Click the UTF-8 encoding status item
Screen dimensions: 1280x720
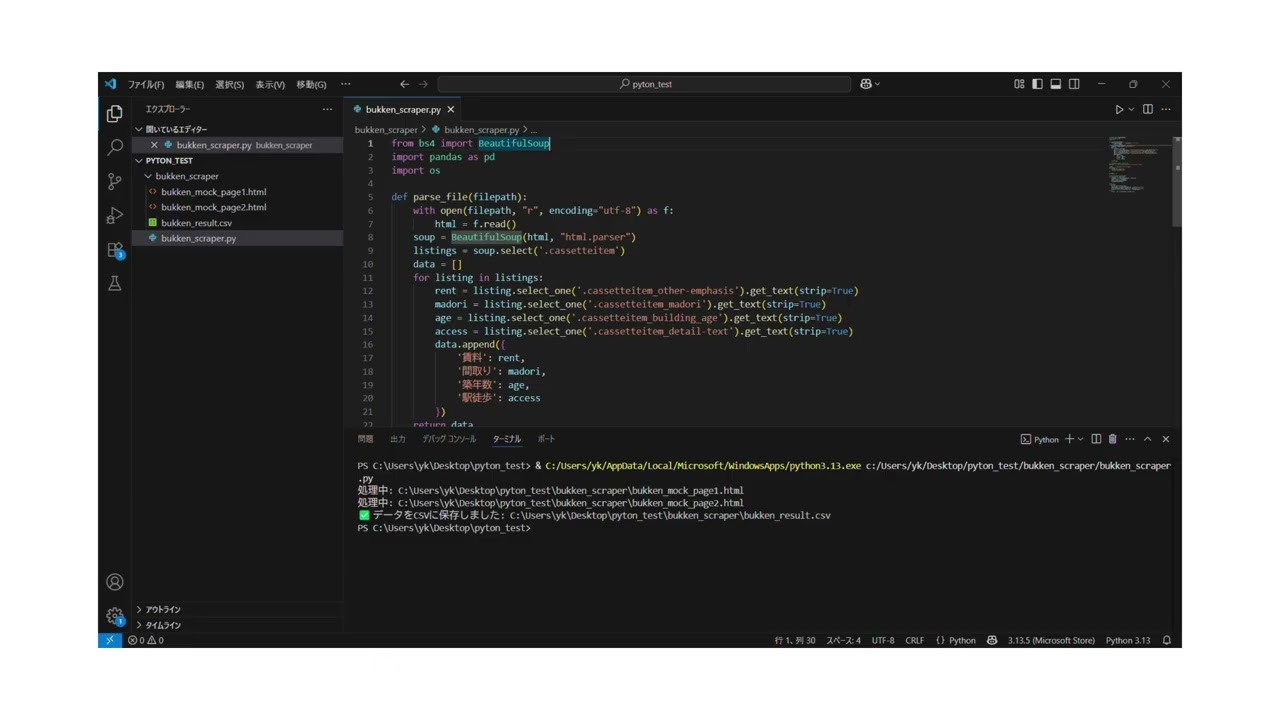(x=883, y=640)
